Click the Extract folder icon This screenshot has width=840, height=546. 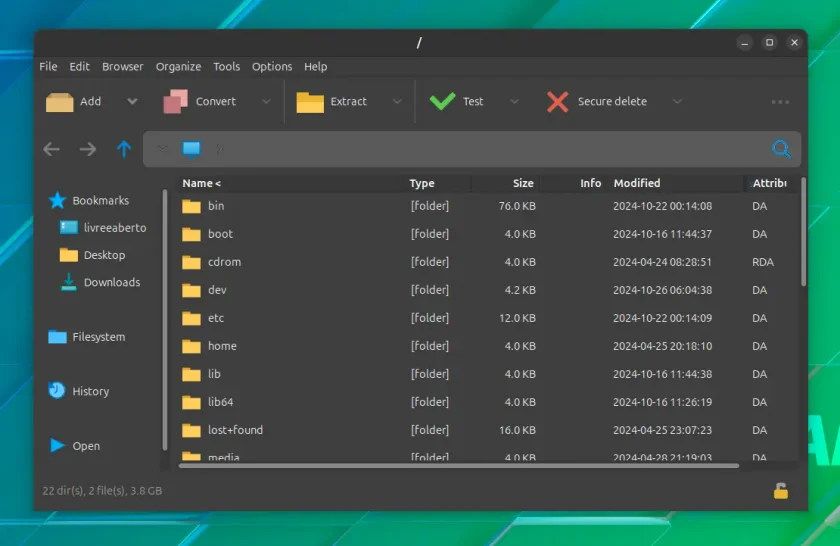pos(310,102)
